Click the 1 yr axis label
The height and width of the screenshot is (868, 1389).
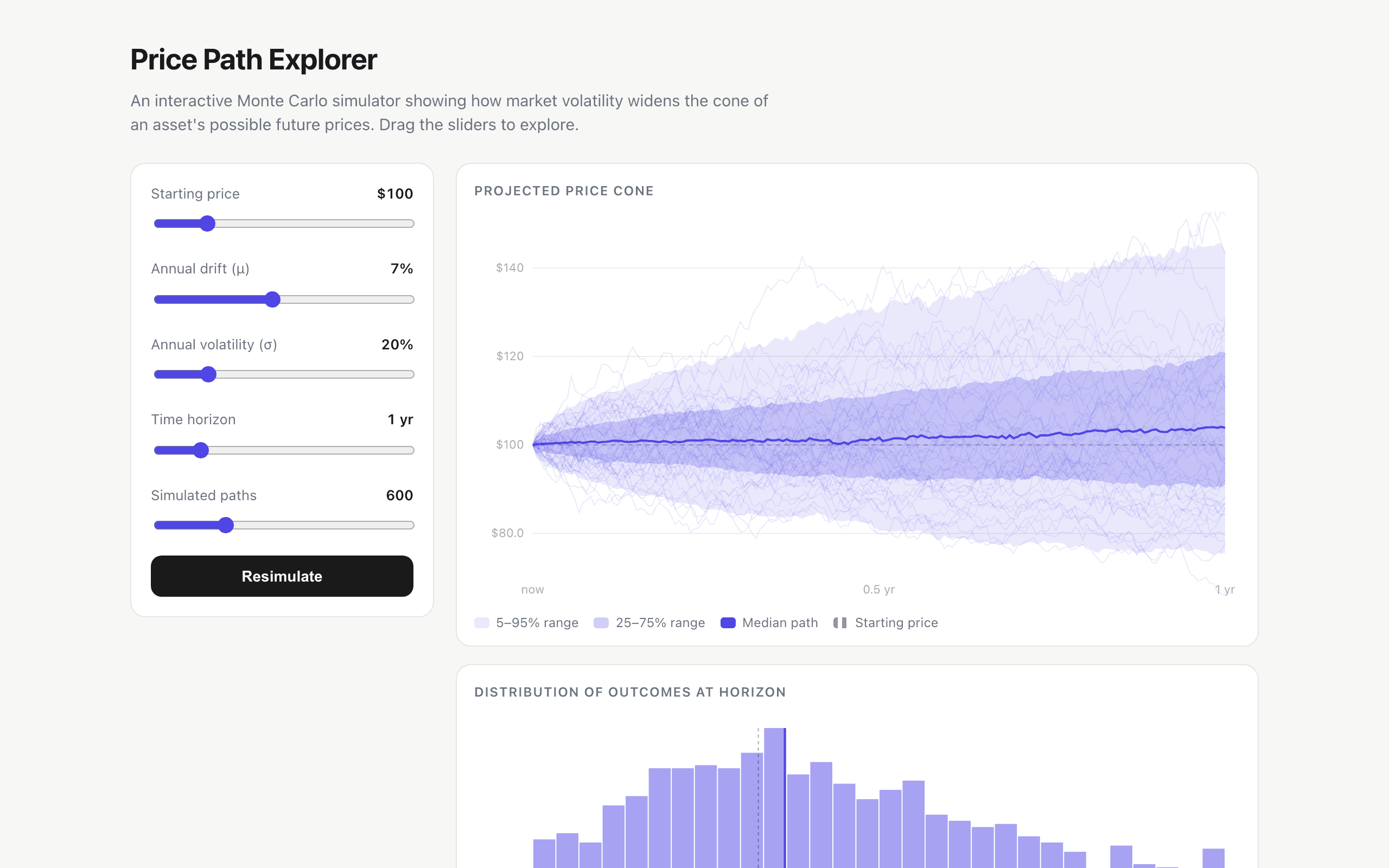tap(1225, 590)
